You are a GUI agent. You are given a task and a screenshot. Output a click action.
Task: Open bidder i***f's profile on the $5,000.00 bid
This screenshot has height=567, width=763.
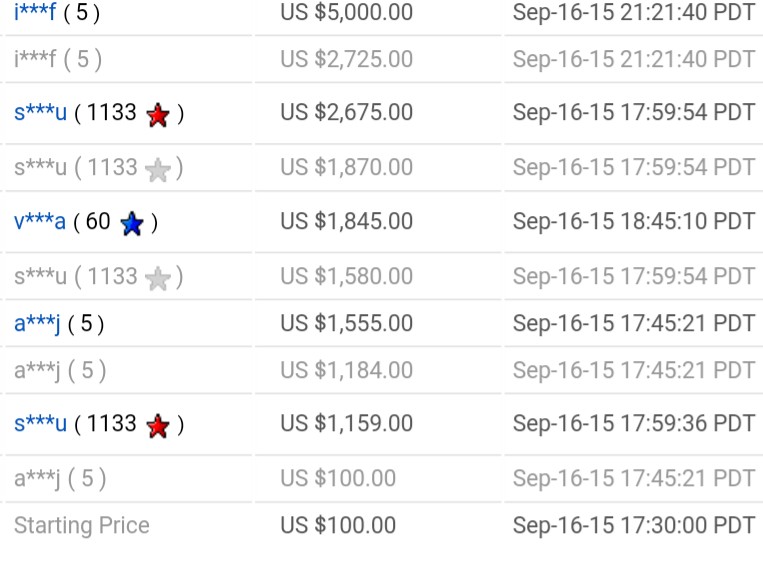tap(35, 13)
